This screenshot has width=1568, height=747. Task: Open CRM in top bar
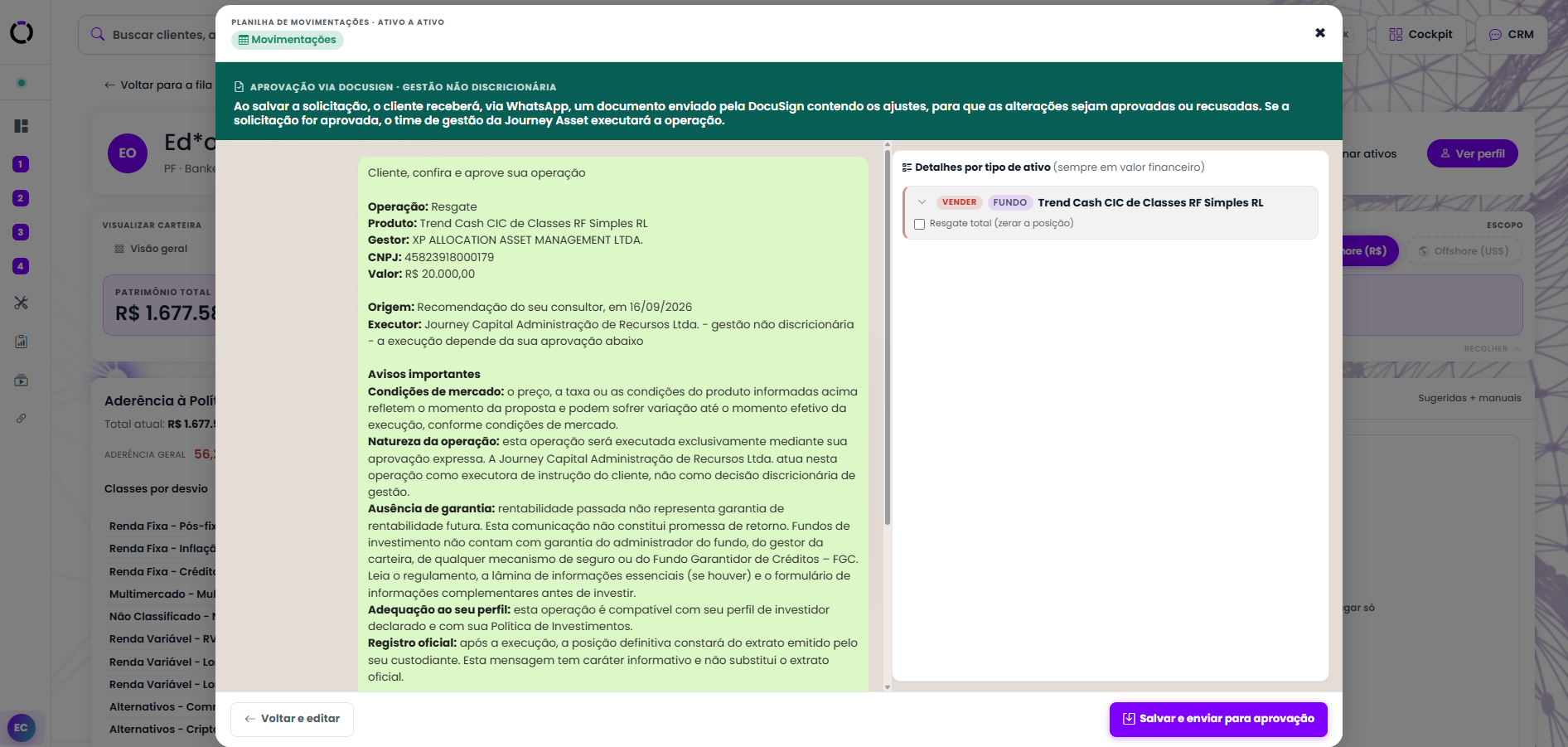click(1511, 35)
